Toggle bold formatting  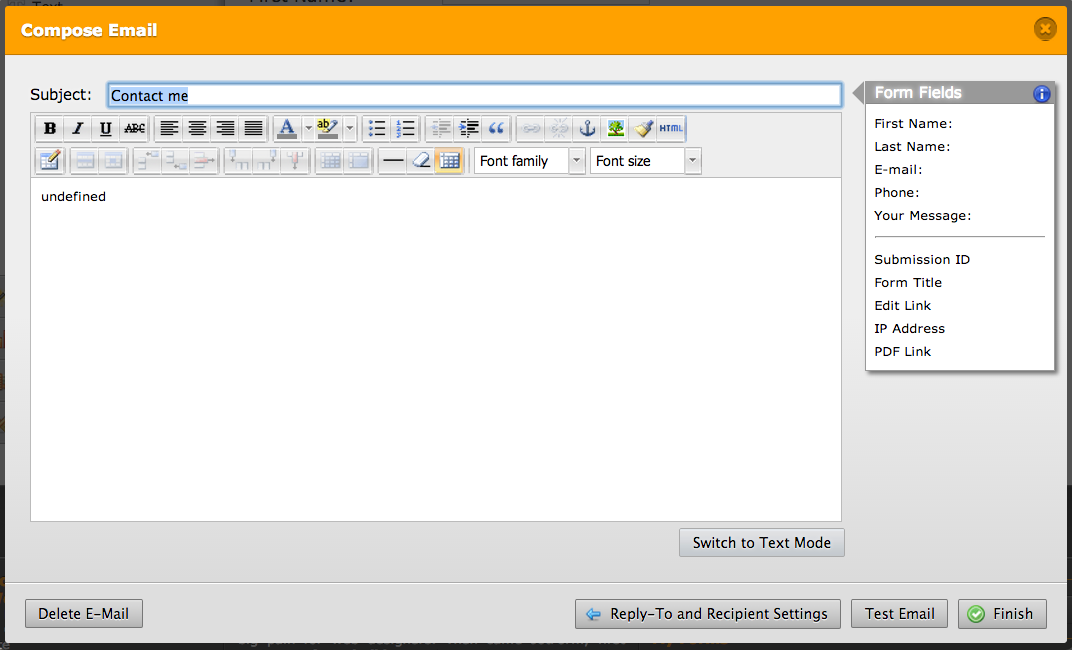50,128
